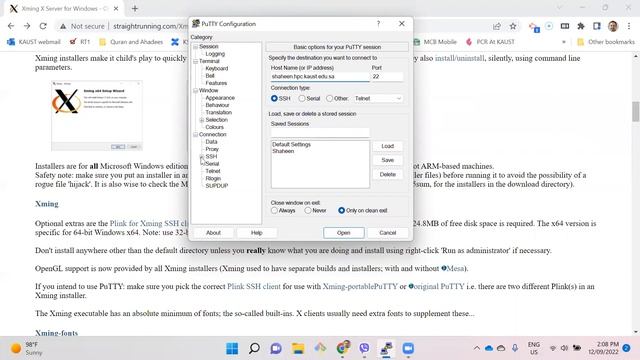This screenshot has height=360, width=640.
Task: Show hidden system tray icons
Action: point(476,348)
